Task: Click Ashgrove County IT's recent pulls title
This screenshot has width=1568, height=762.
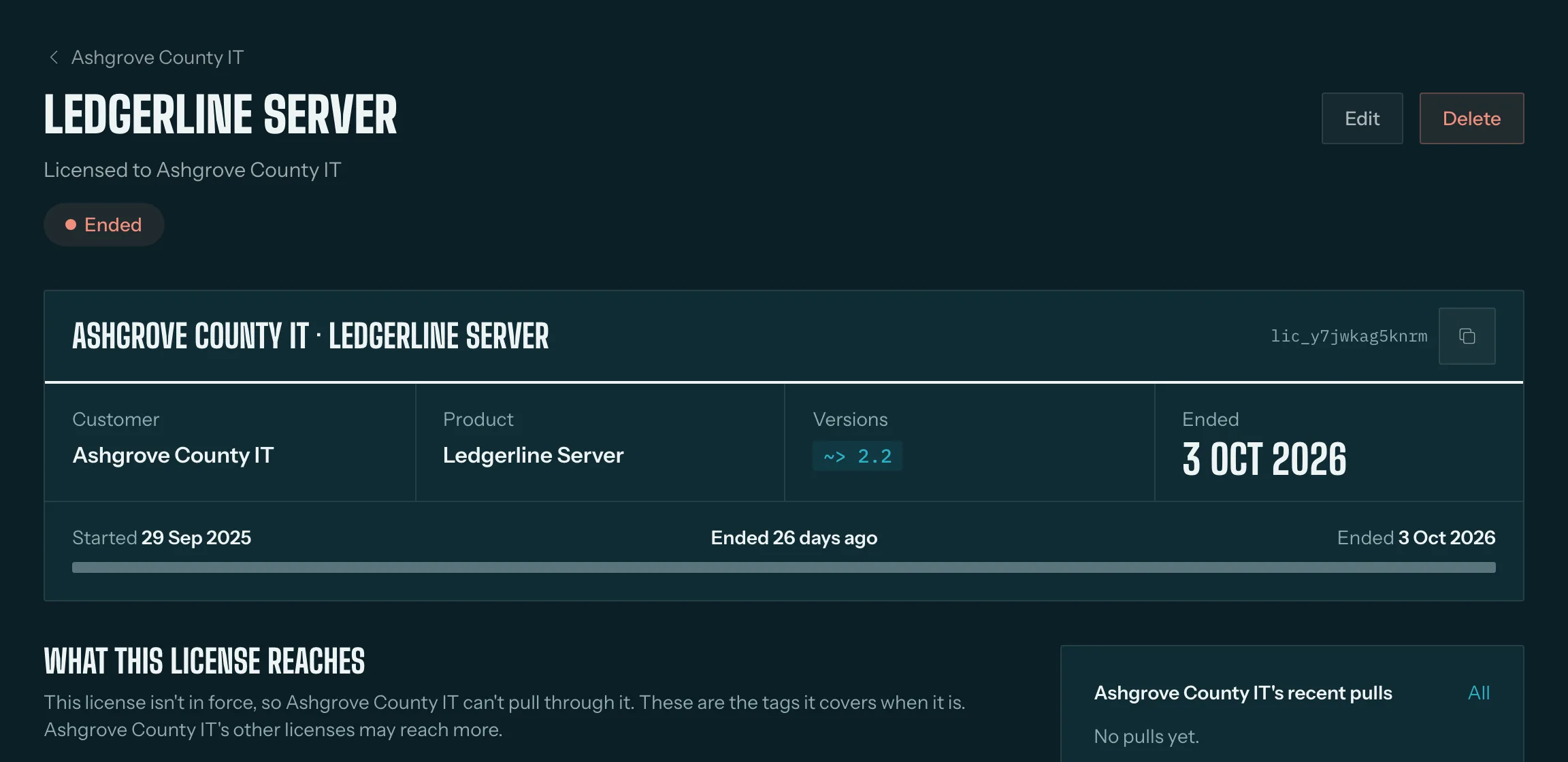Action: tap(1243, 693)
